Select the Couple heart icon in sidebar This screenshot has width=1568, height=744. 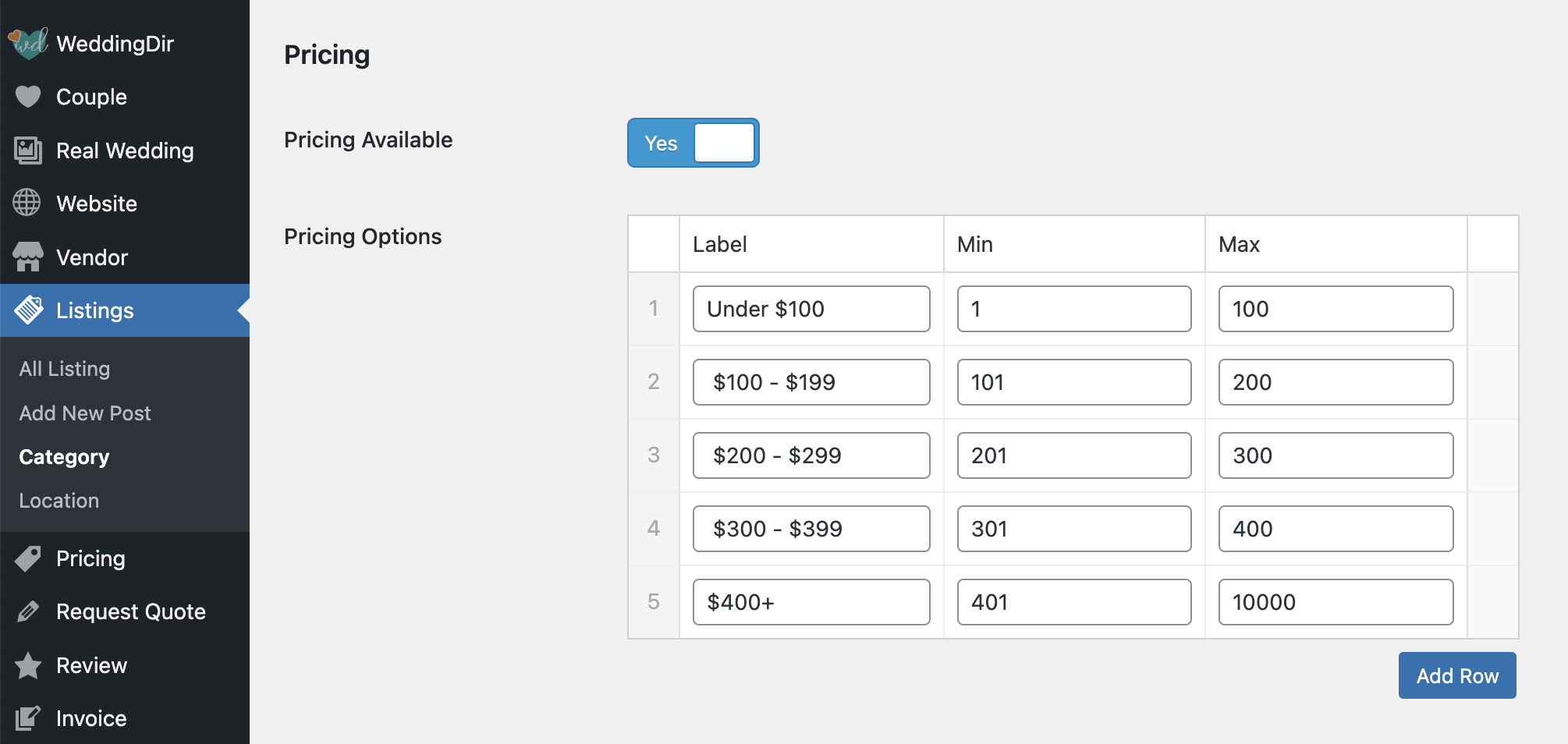coord(28,97)
